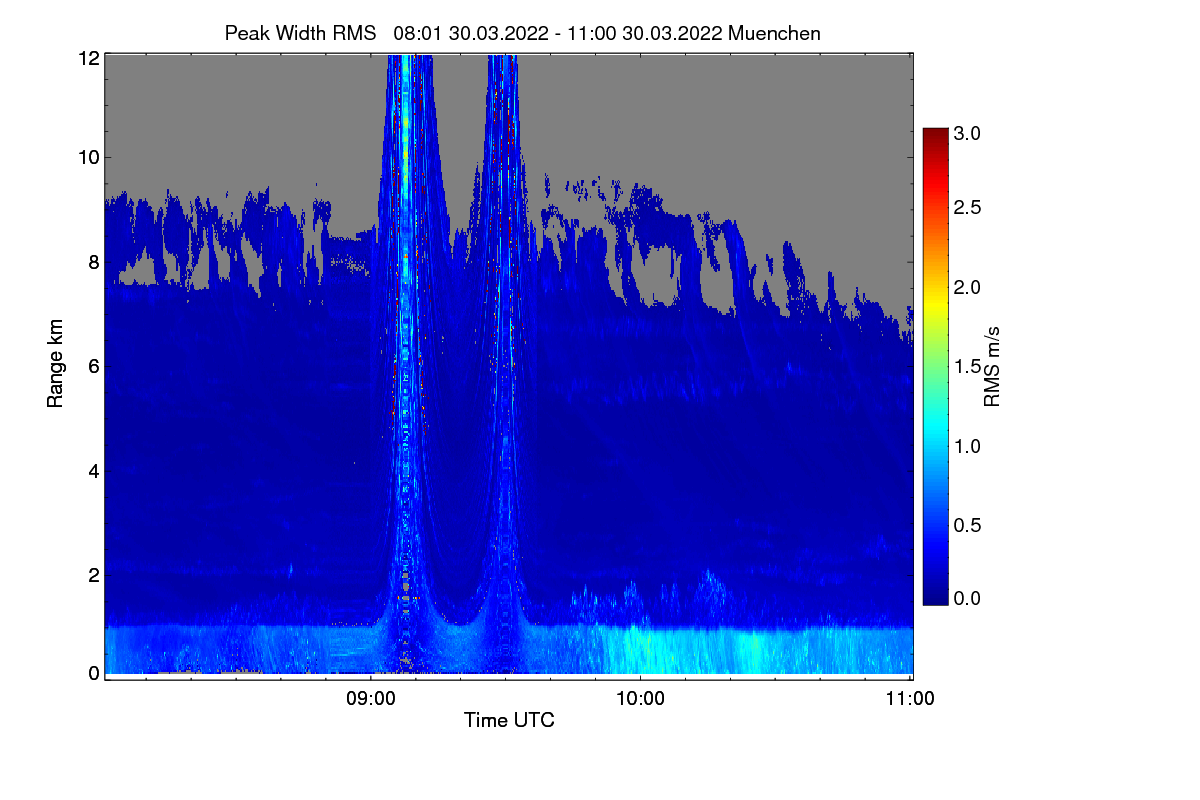
Task: Click the y-axis tick label '2'
Action: tap(92, 574)
